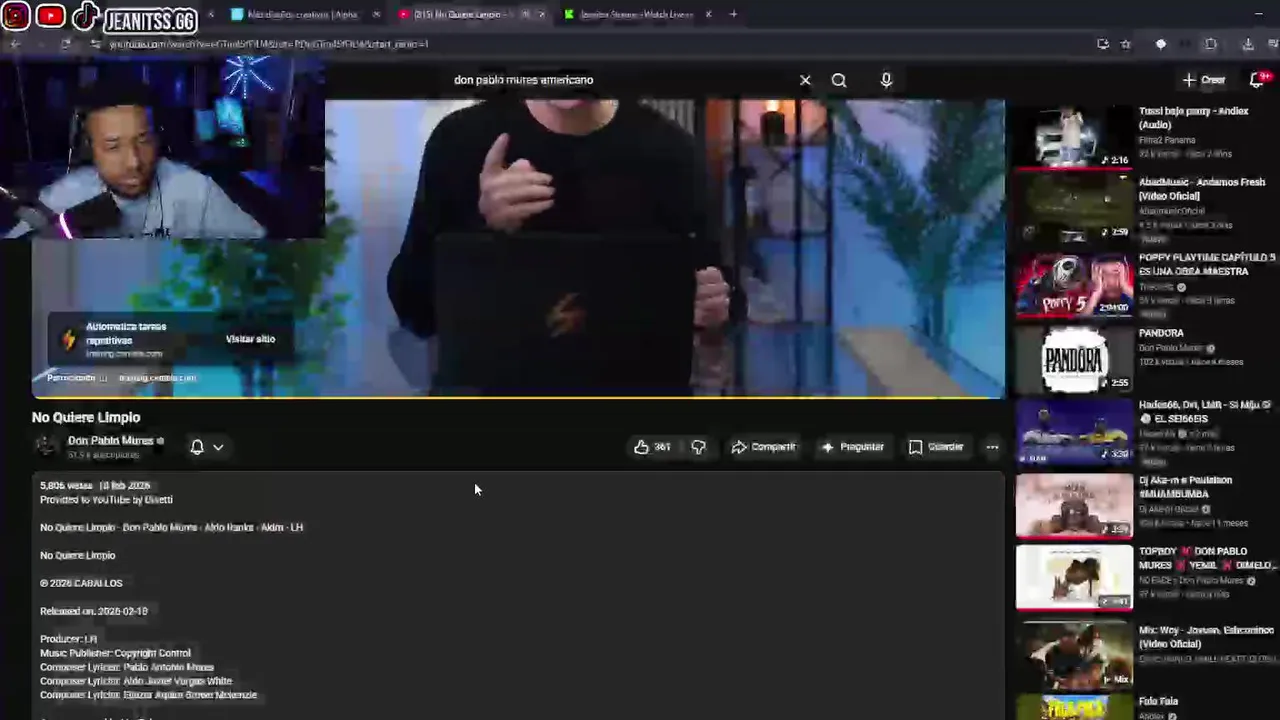Screen dimensions: 1280x720
Task: Save the video with Guardar
Action: pyautogui.click(x=936, y=447)
